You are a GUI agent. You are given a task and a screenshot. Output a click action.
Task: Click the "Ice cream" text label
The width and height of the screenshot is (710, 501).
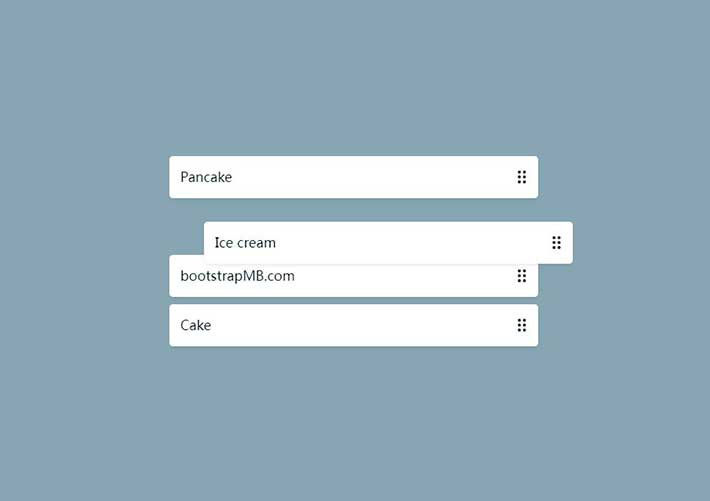tap(245, 242)
